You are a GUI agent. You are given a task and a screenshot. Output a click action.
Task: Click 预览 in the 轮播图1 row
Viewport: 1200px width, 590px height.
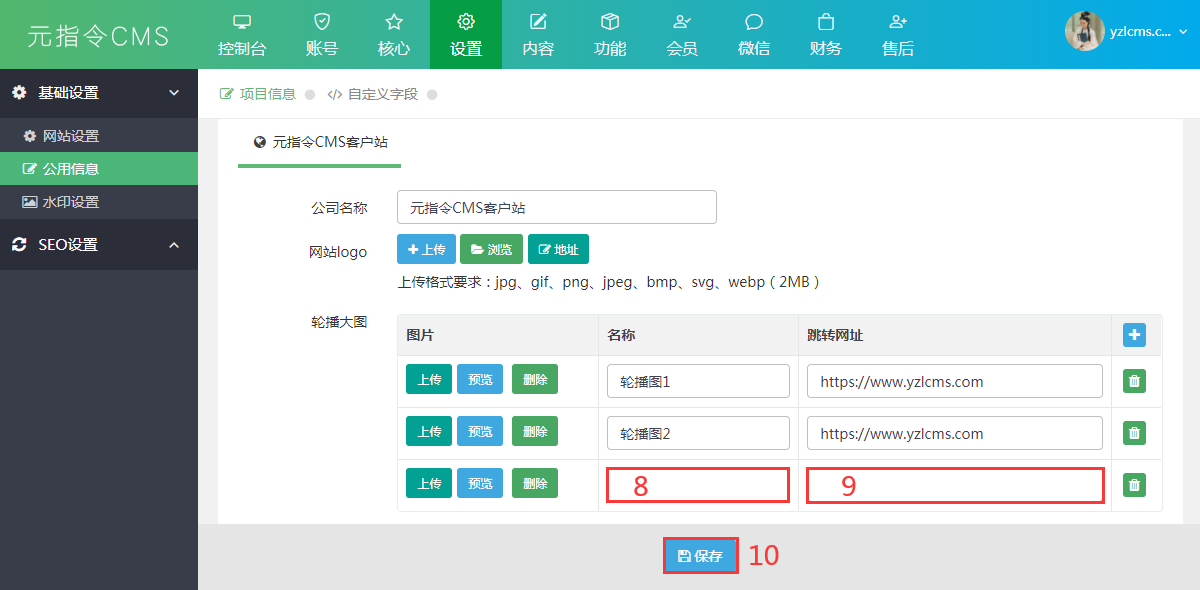coord(480,379)
